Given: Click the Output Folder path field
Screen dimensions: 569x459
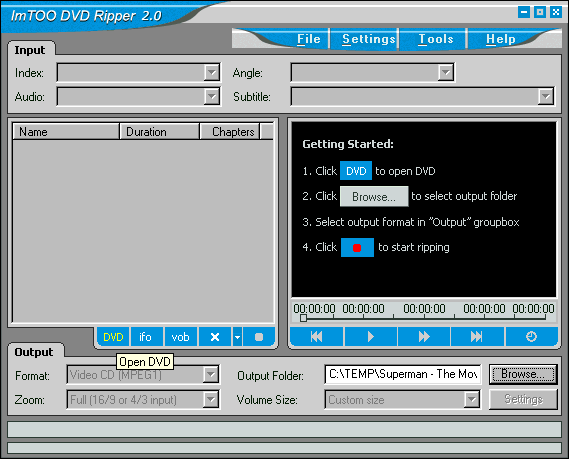Looking at the screenshot, I should (x=403, y=374).
